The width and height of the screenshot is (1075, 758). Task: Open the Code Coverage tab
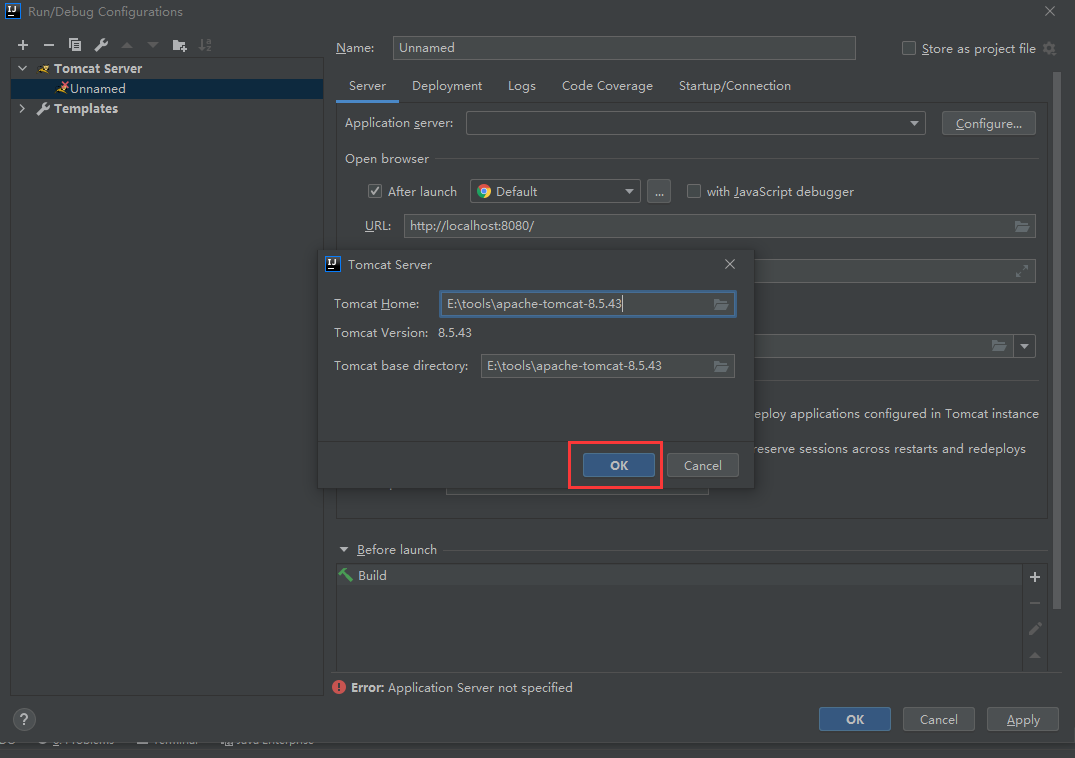click(607, 86)
